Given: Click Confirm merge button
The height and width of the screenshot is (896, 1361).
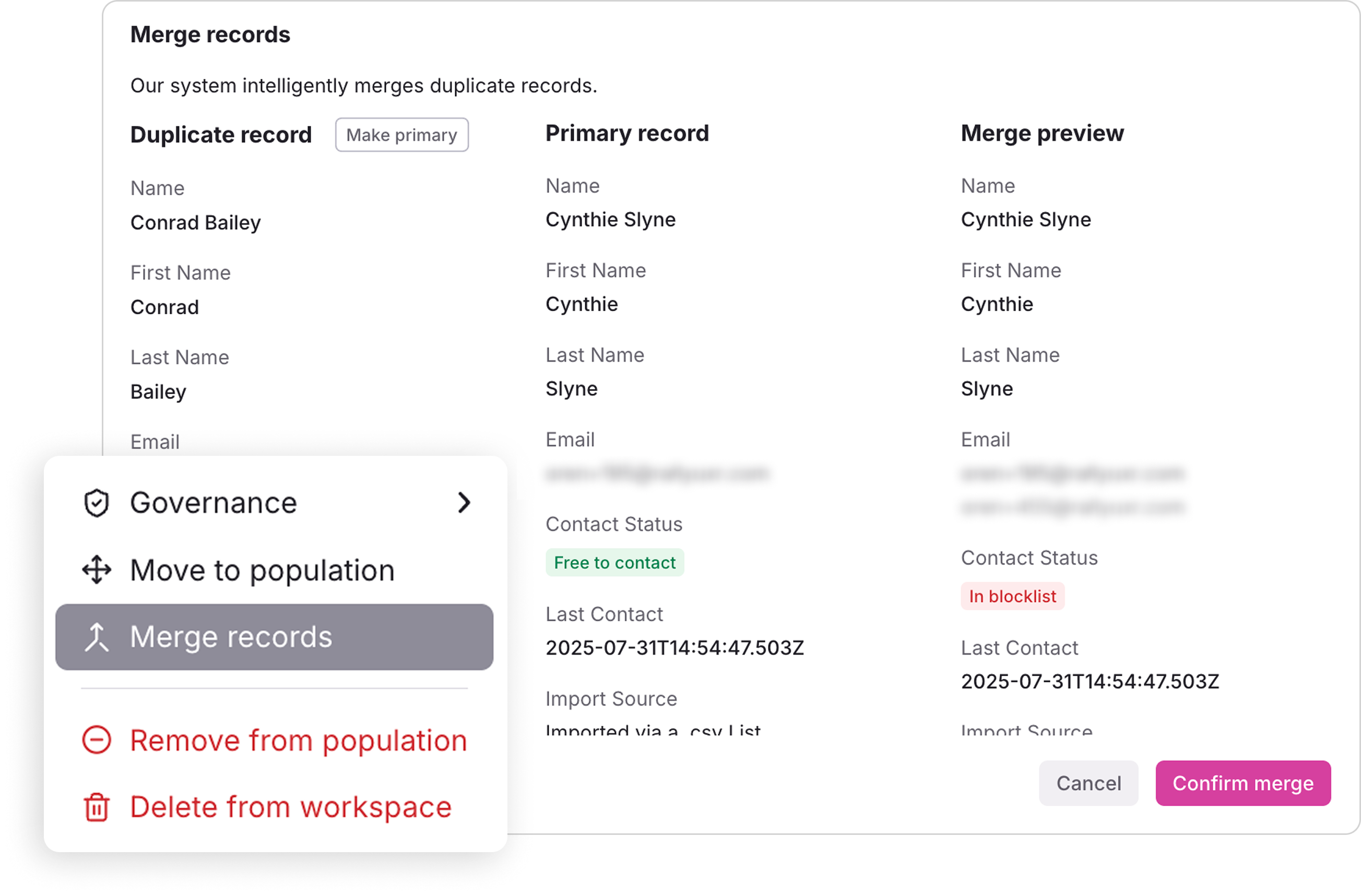Looking at the screenshot, I should (1243, 783).
